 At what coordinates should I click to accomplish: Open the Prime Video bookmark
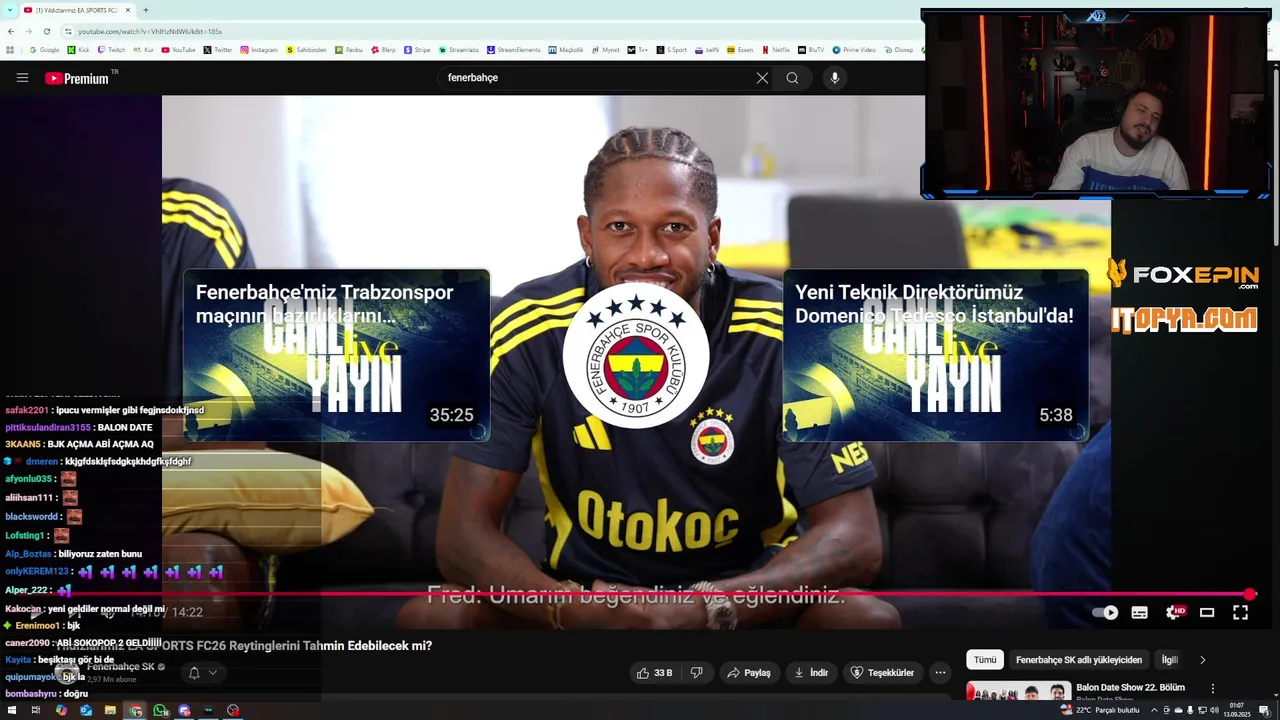855,49
